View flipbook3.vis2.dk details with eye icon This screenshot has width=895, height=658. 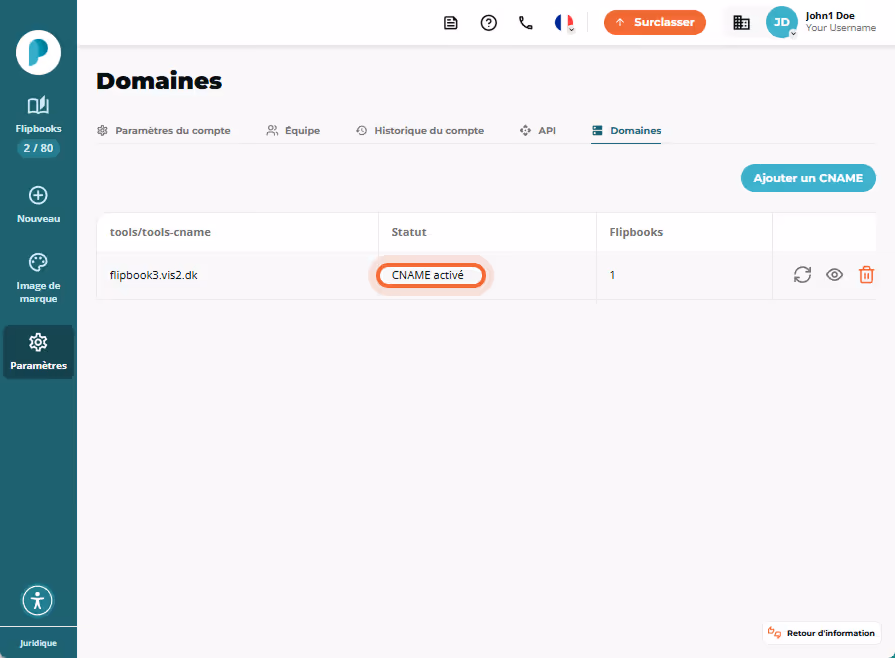click(834, 275)
